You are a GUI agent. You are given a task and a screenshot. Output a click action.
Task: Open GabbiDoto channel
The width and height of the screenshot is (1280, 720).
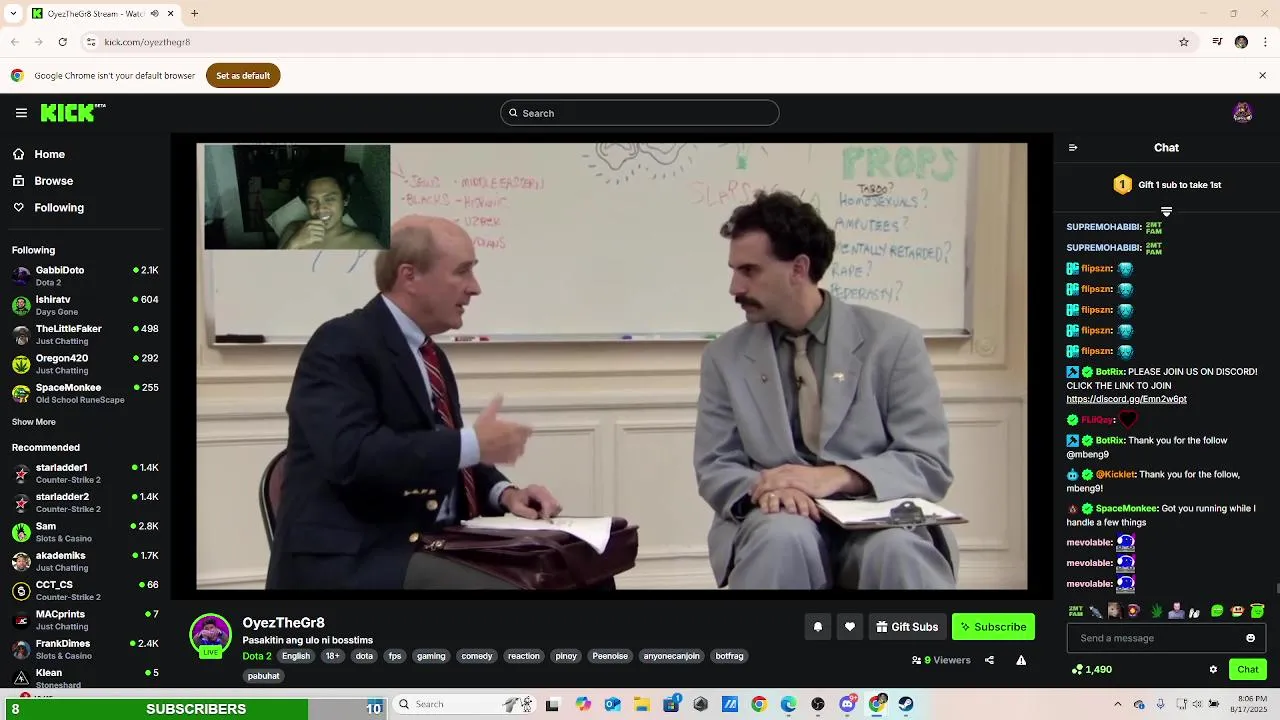click(85, 276)
